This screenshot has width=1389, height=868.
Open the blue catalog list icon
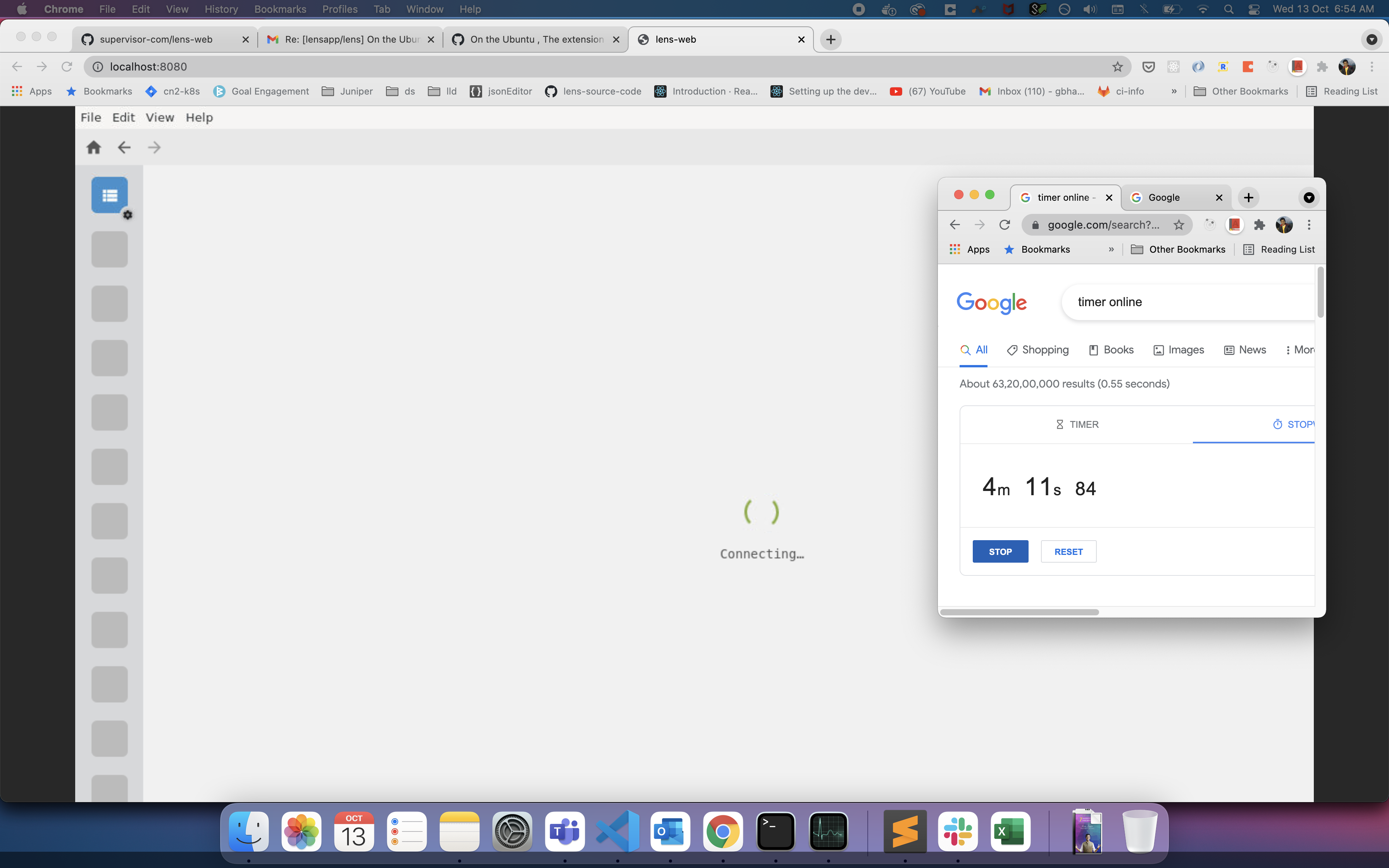[x=110, y=195]
